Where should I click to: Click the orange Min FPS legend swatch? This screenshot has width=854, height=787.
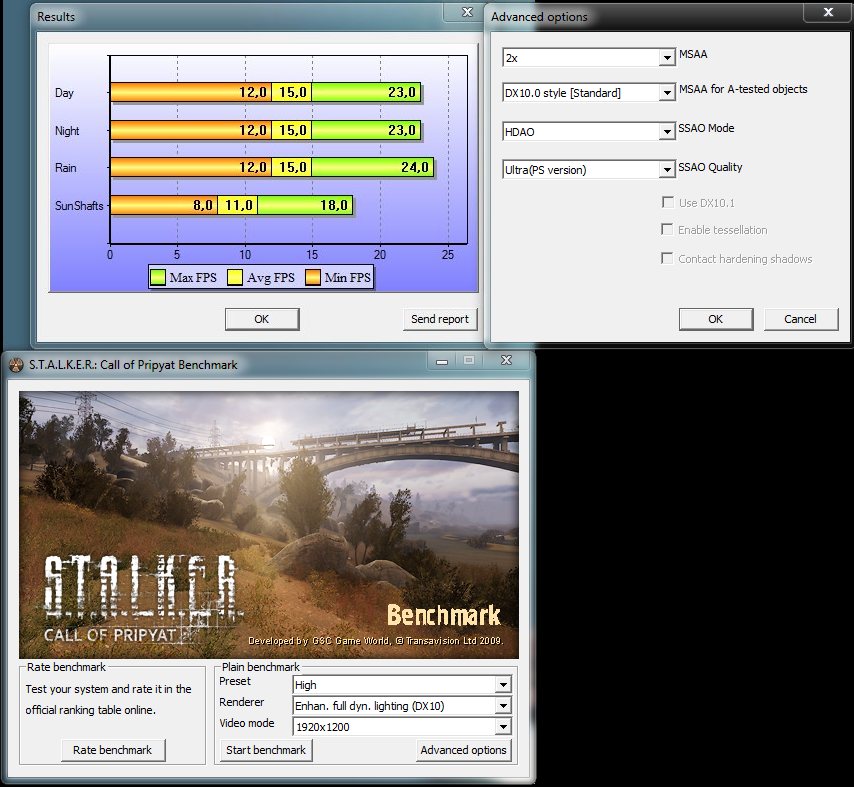(313, 277)
